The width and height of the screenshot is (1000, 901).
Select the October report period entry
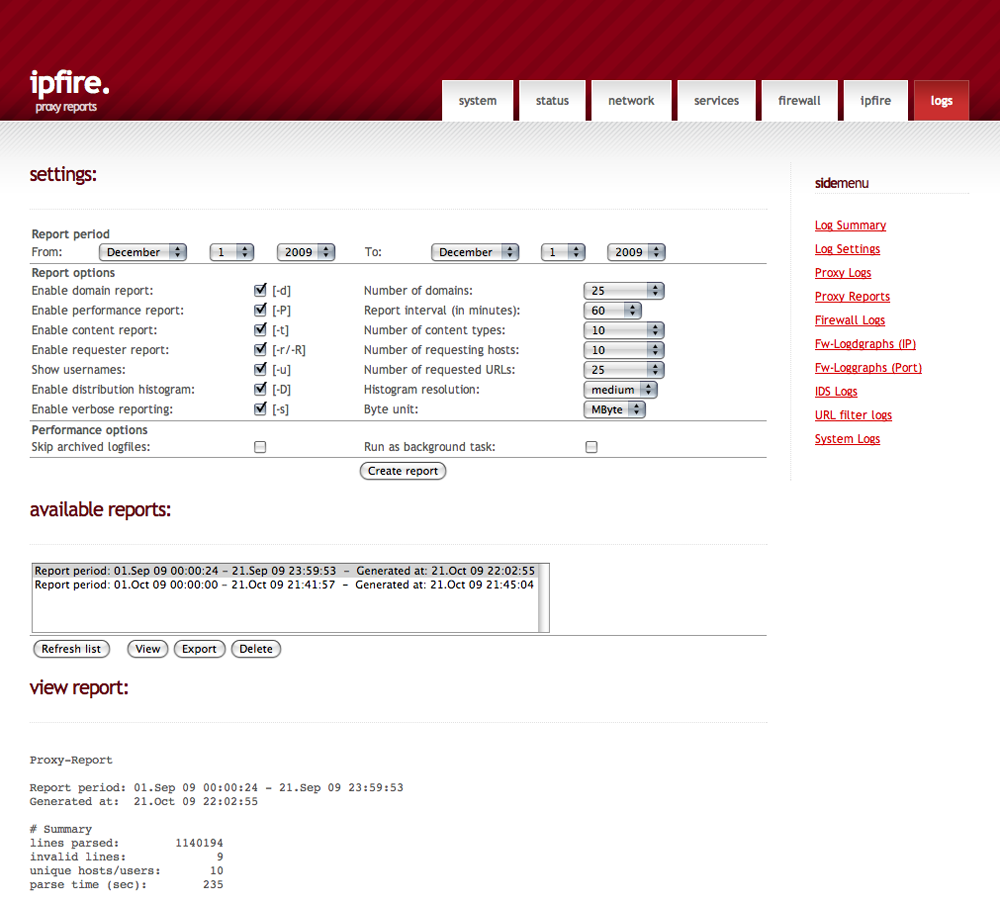point(284,585)
